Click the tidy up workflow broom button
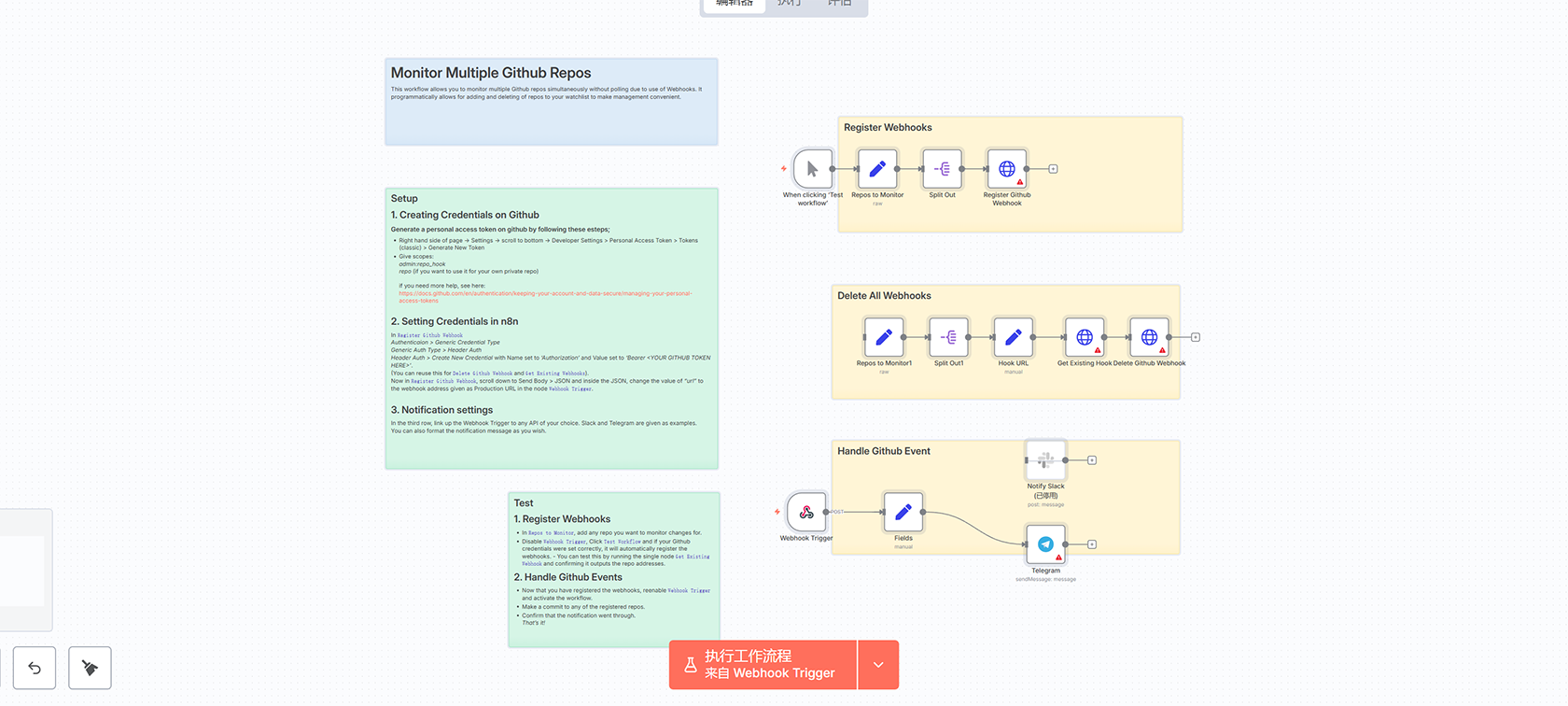The image size is (1568, 706). 90,668
